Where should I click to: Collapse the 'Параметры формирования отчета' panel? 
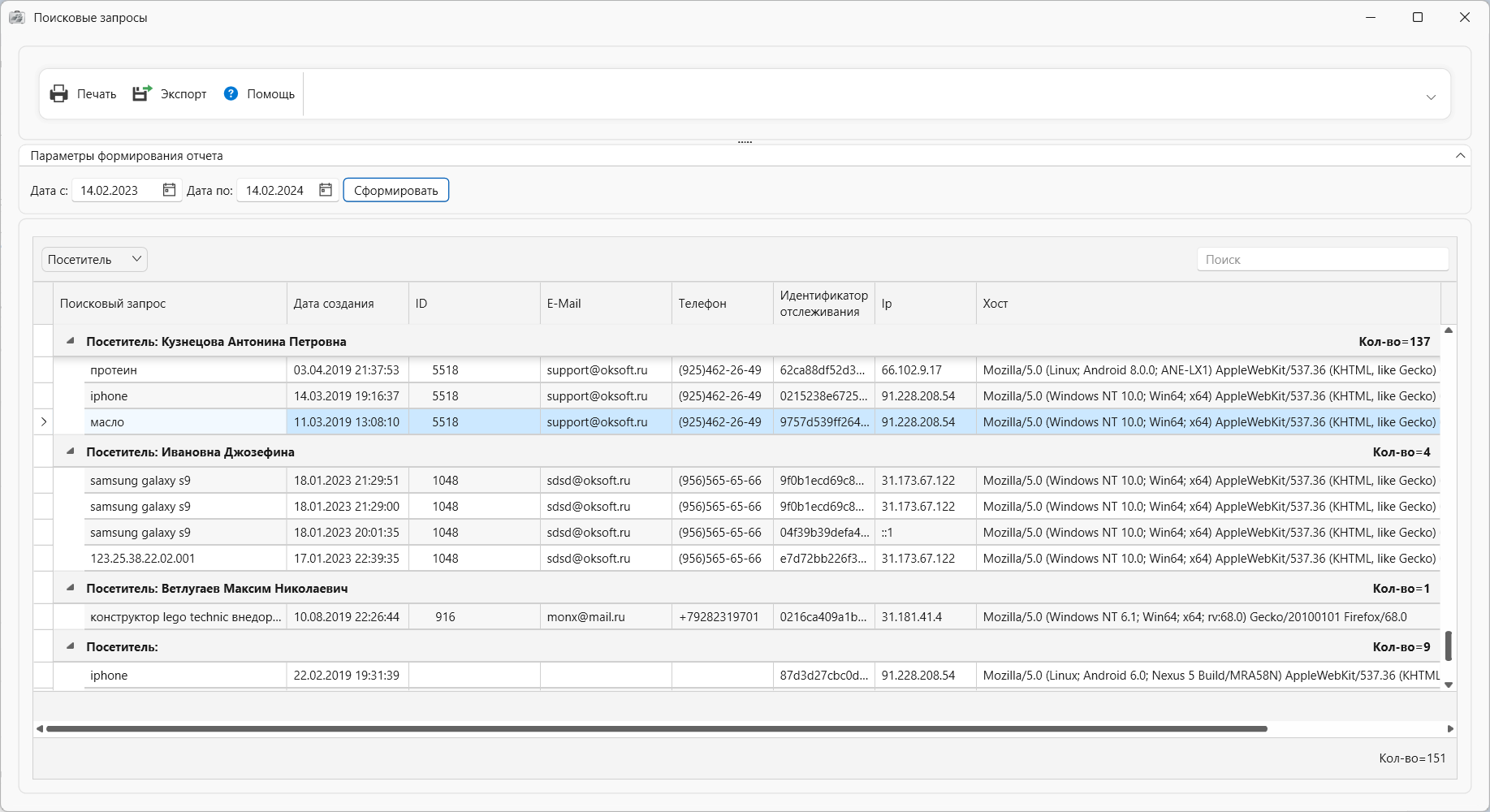1460,155
